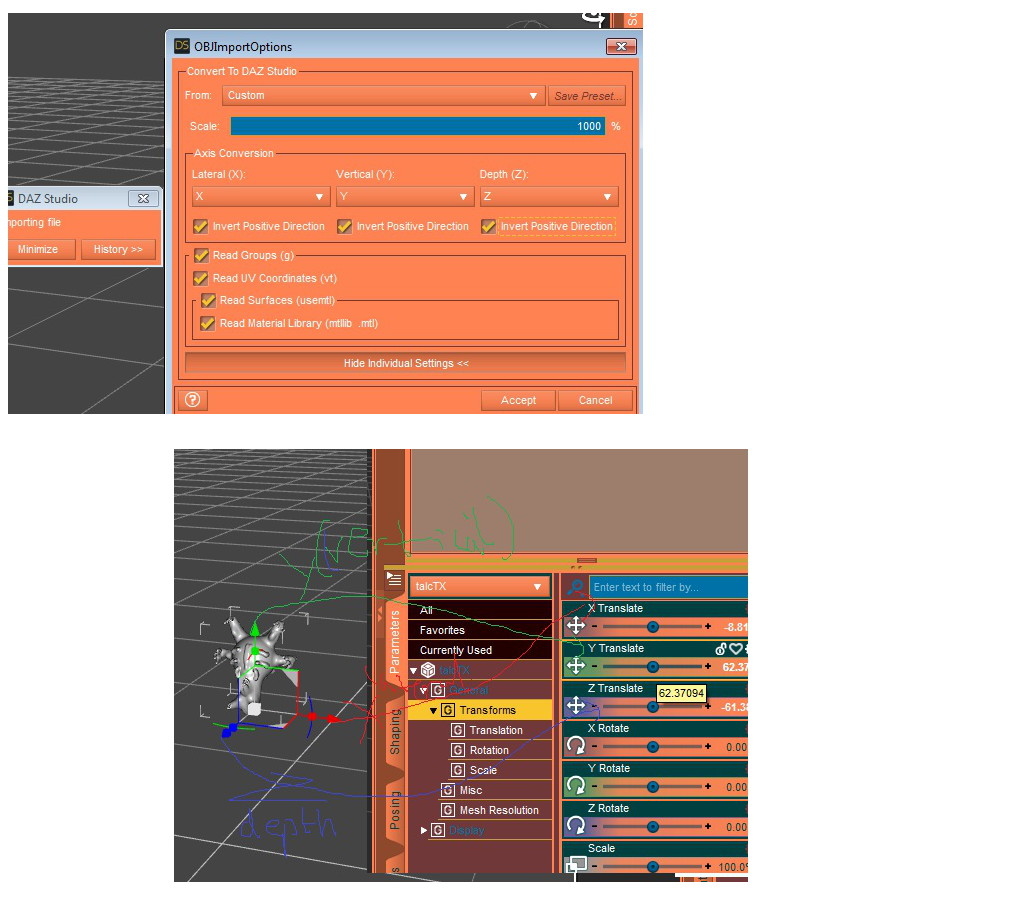Switch to the Posing tab
The width and height of the screenshot is (1016, 917).
[395, 811]
